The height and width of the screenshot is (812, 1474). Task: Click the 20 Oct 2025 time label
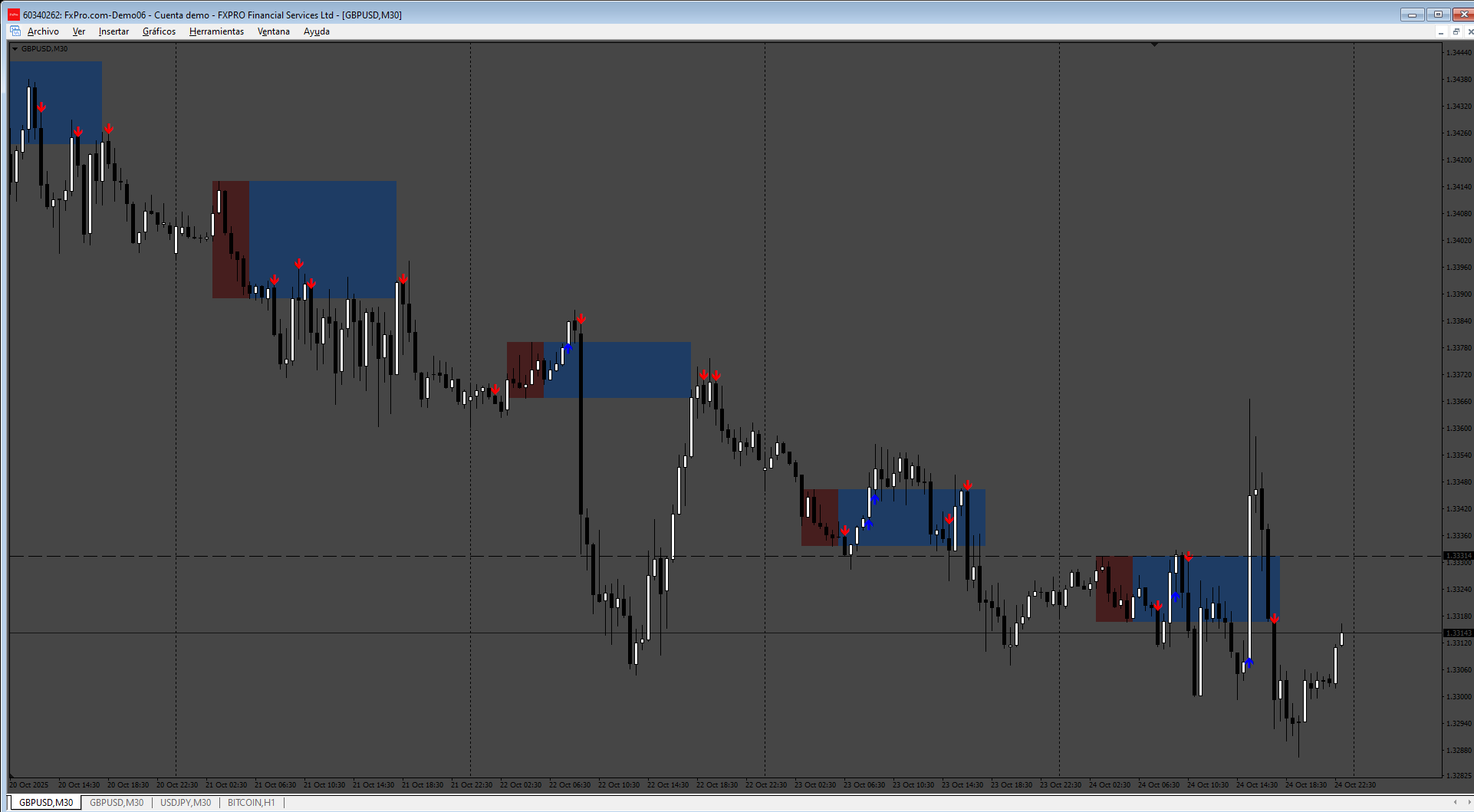pos(28,784)
